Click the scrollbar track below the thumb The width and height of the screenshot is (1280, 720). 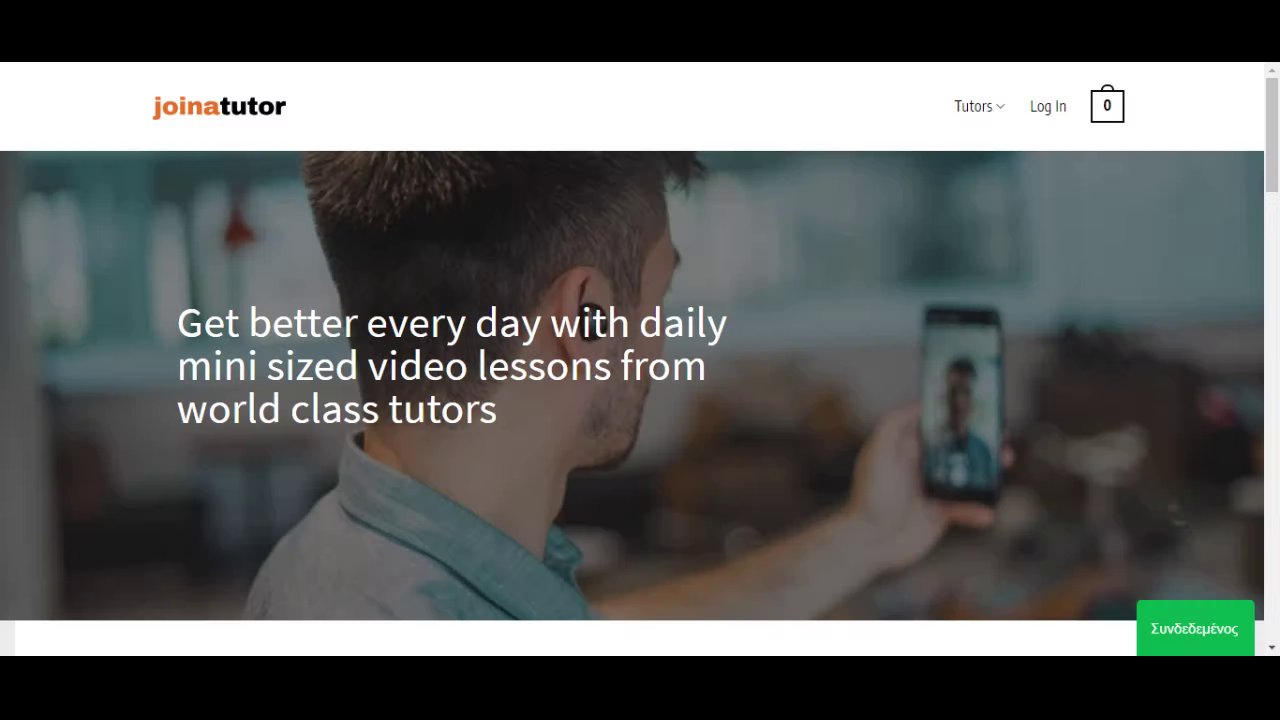tap(1272, 415)
